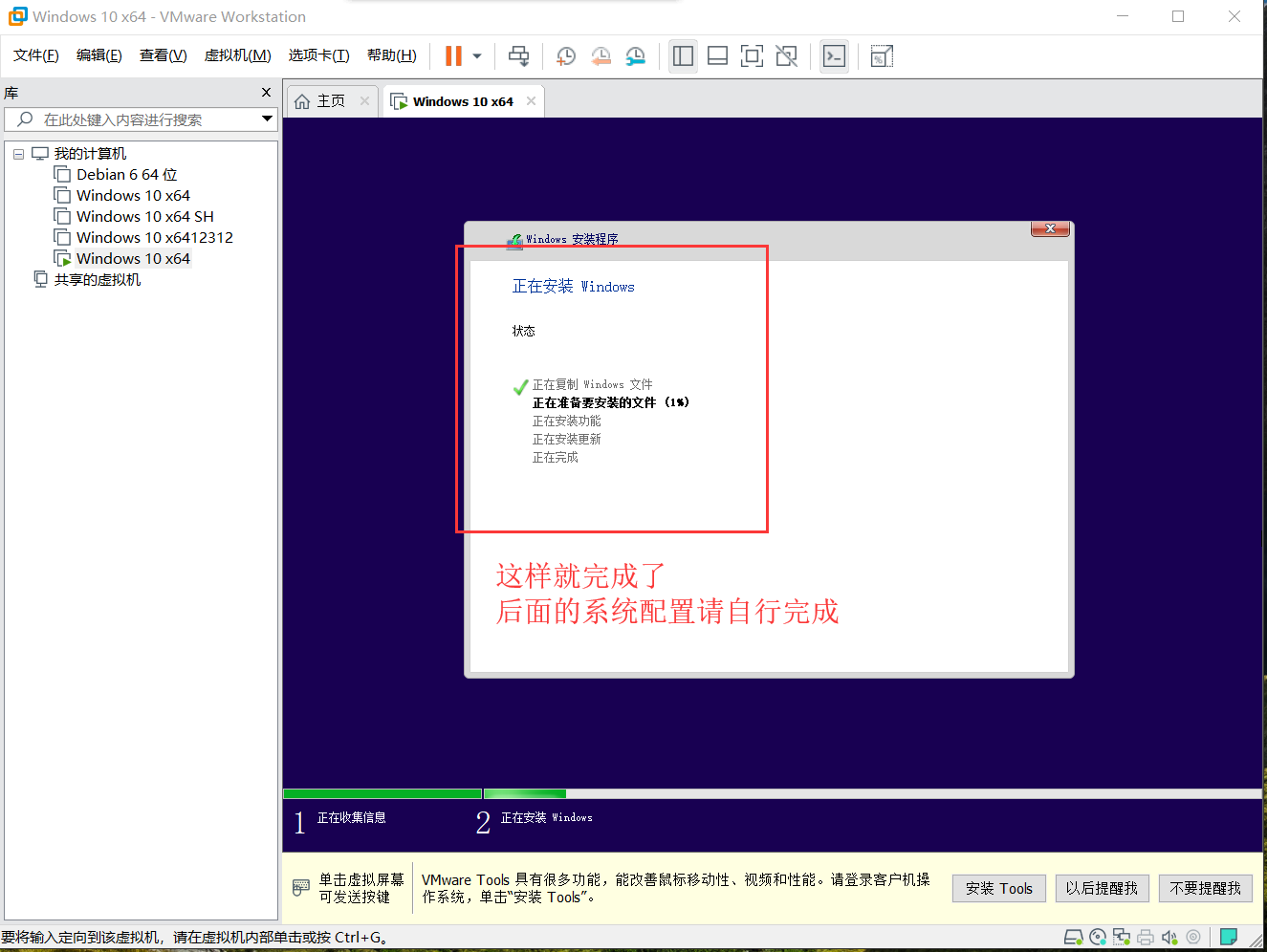Click step 2 正在安装 Windows label
1267x952 pixels.
coord(547,817)
